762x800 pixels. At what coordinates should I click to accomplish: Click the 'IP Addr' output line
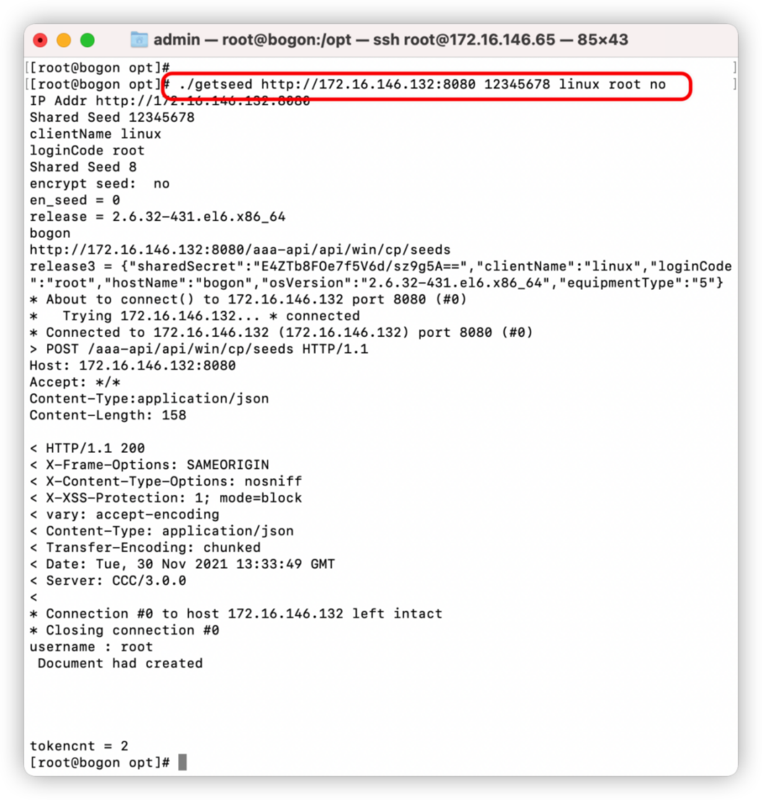170,101
